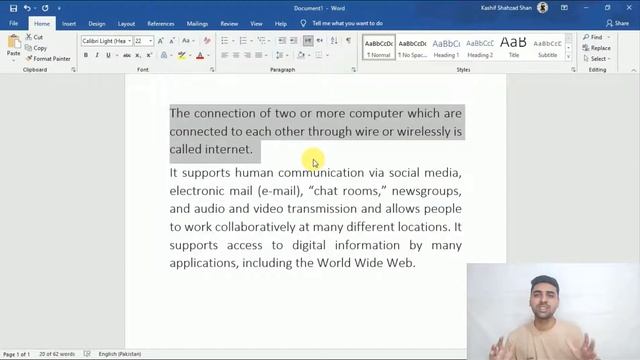Open the Clipboard group dialog launcher
Screen dimensions: 640x360
point(73,70)
